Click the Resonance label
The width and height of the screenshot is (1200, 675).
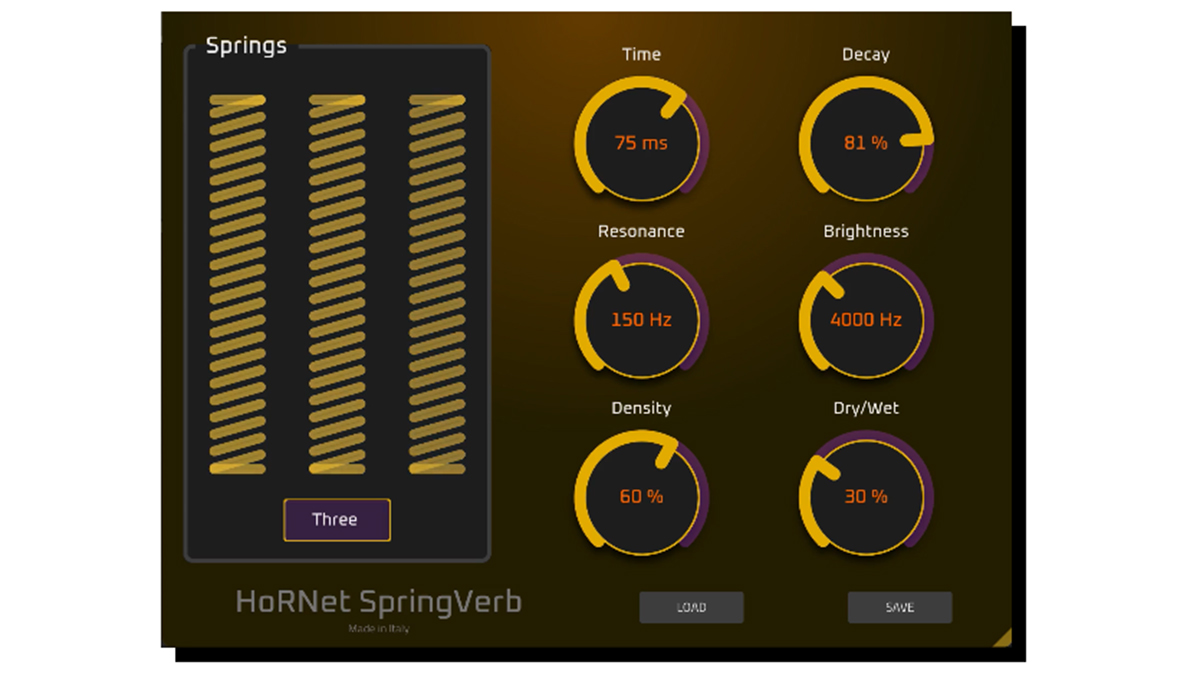pos(641,231)
